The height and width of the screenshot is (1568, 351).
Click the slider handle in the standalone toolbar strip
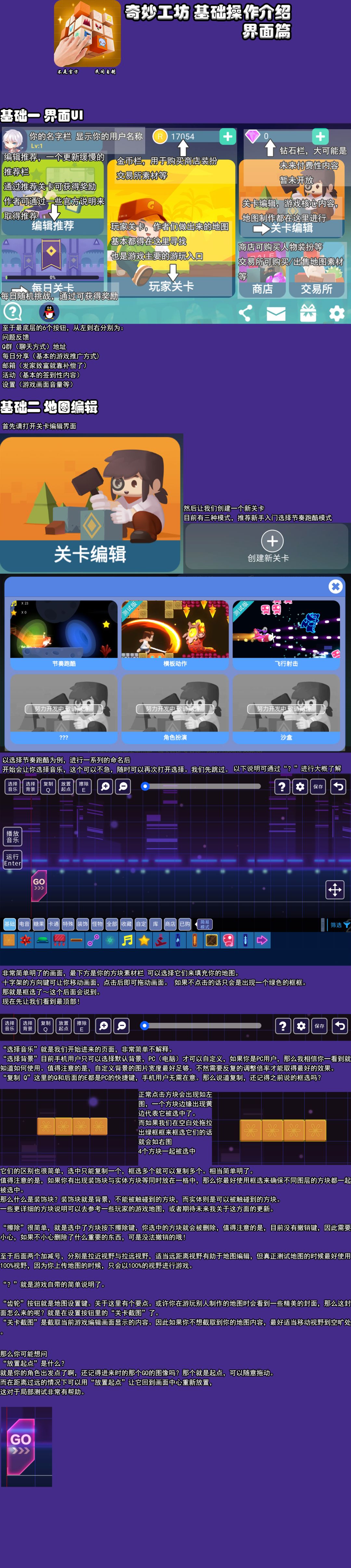pyautogui.click(x=144, y=1026)
